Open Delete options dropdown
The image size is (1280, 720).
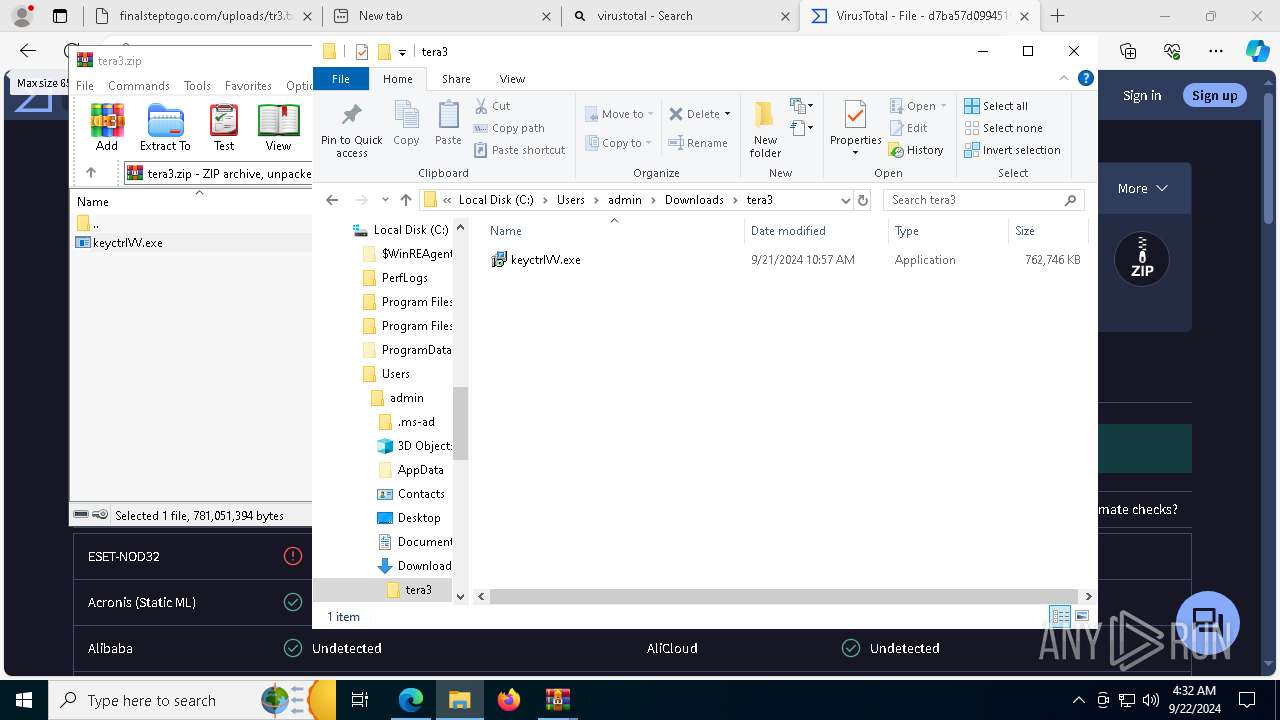pos(727,114)
